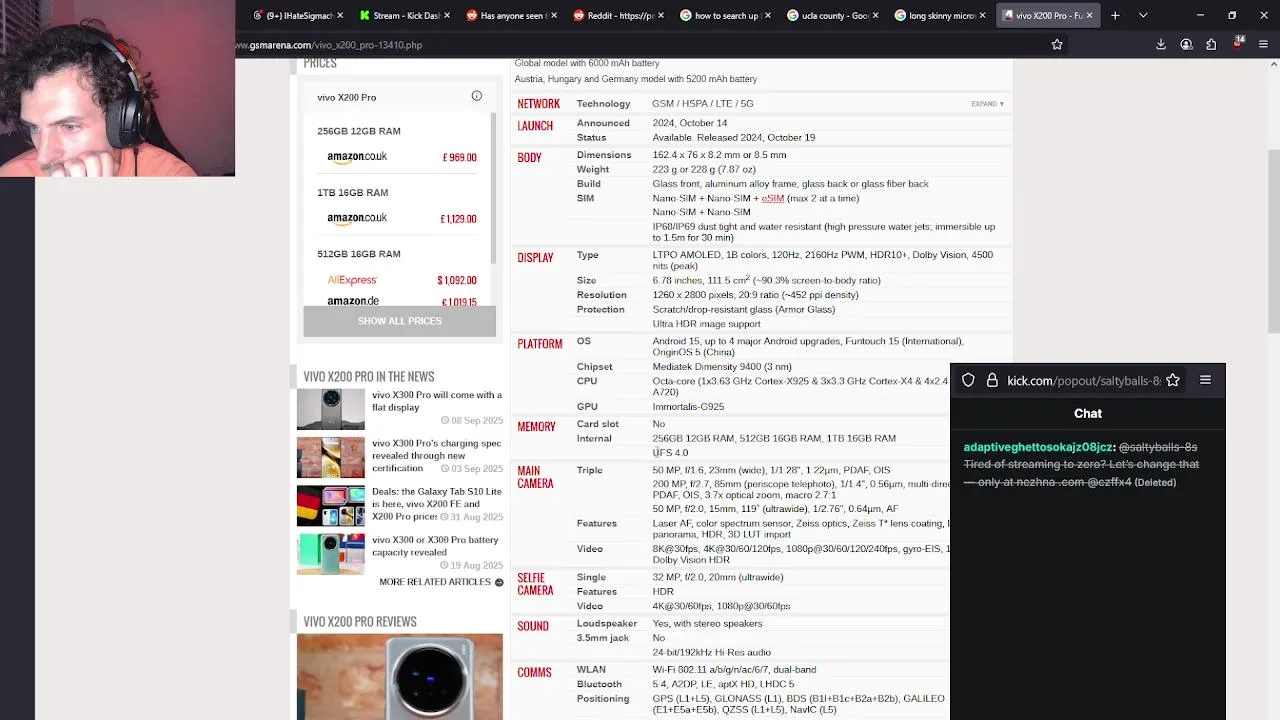1280x720 pixels.
Task: Open the browser downloads arrow icon
Action: 1161,44
